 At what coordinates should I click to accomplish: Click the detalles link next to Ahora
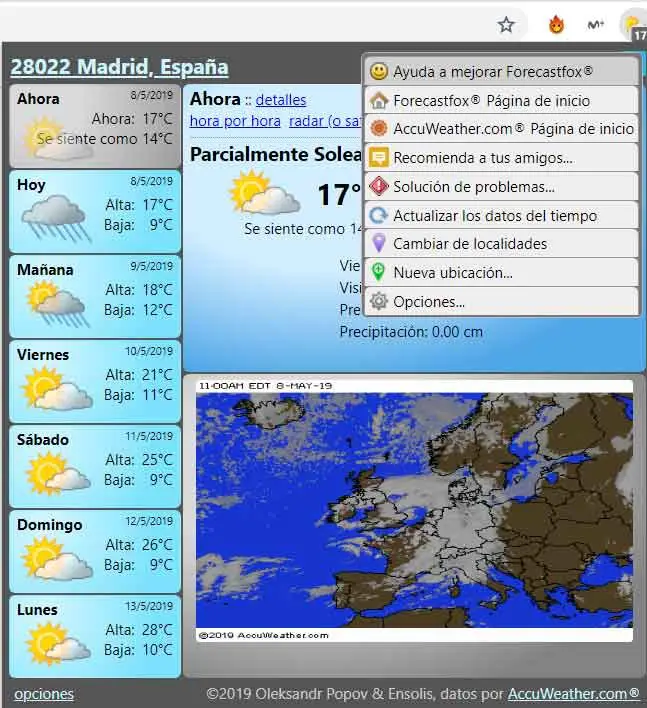281,100
